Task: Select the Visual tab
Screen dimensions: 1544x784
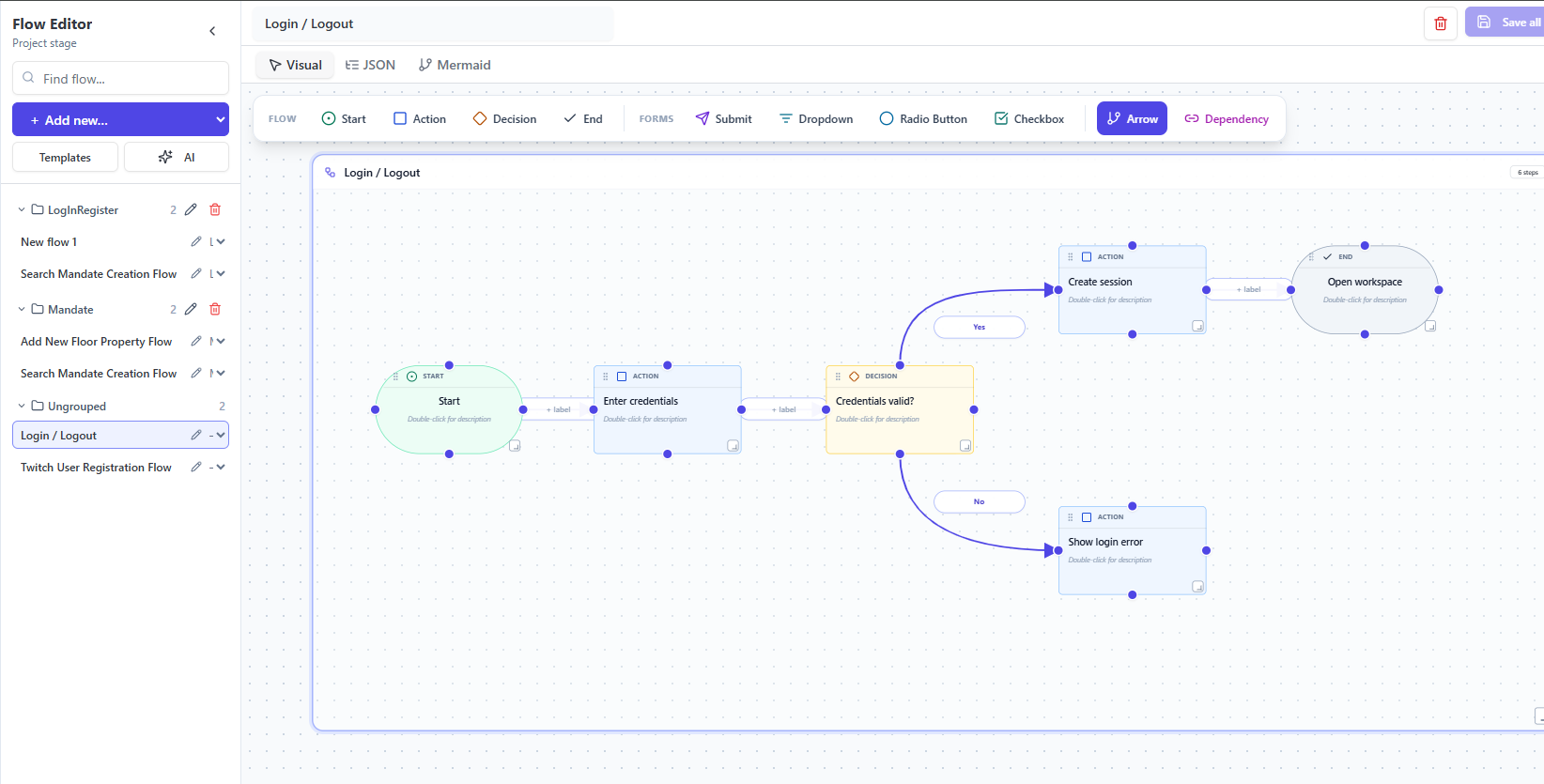Action: point(295,65)
